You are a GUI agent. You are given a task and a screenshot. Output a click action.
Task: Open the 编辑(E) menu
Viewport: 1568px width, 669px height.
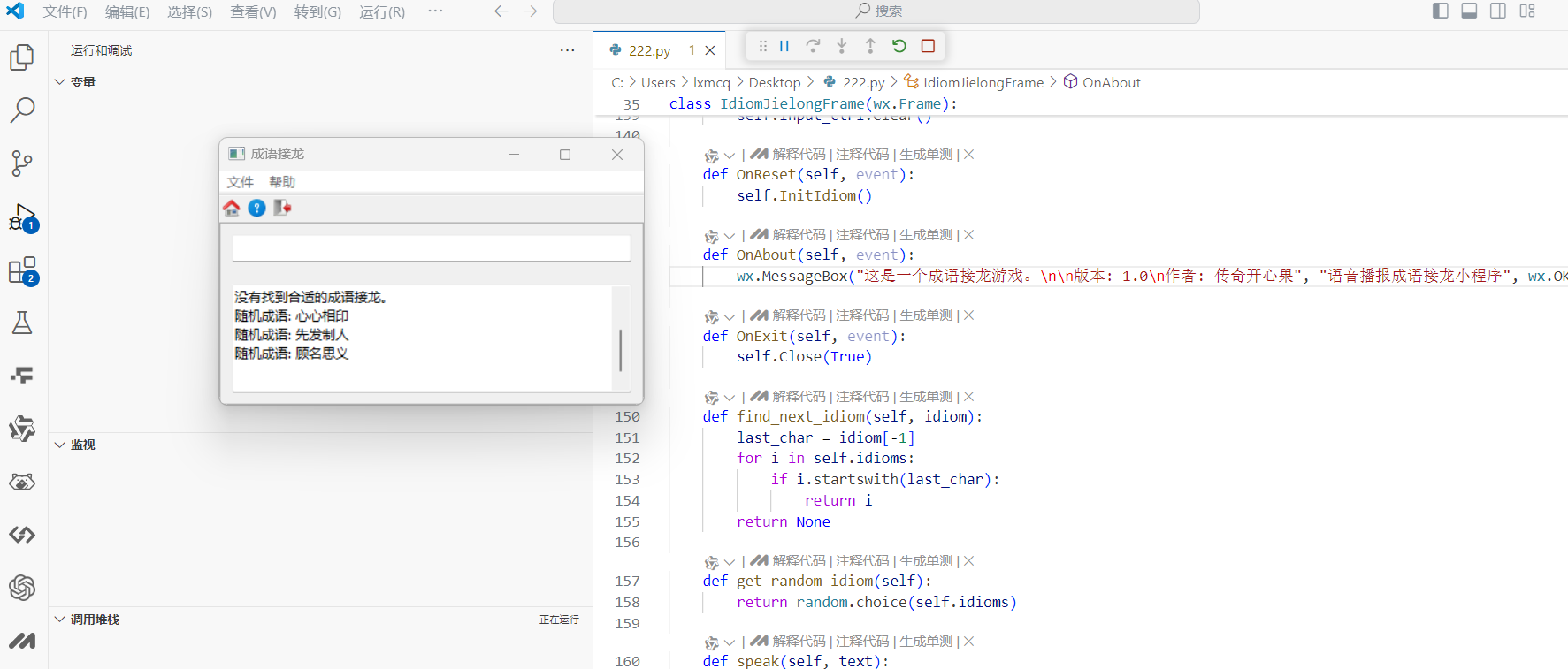tap(126, 11)
